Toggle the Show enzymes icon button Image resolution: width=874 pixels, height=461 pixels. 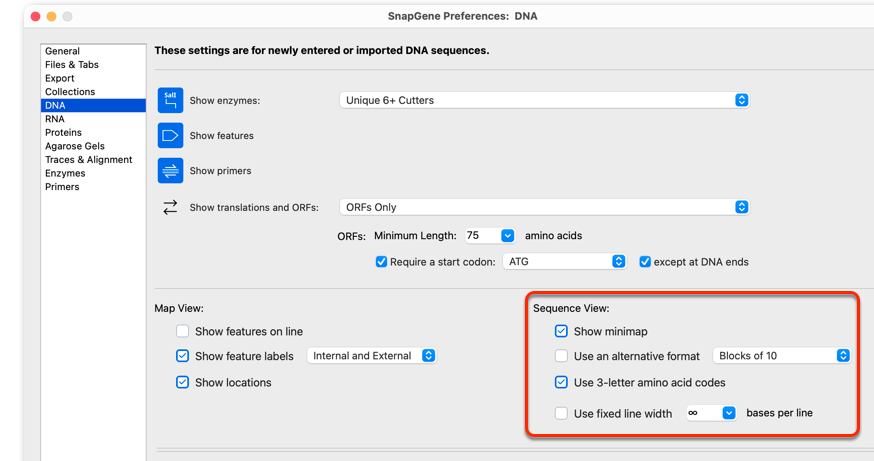click(x=170, y=100)
